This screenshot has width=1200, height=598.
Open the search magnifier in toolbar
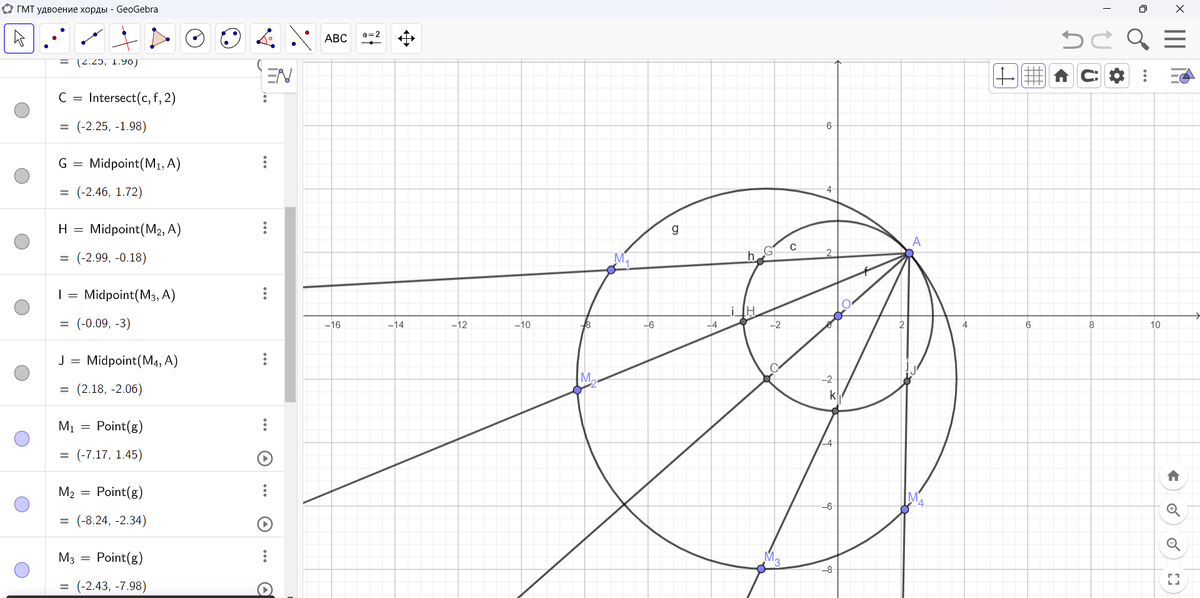[1138, 39]
